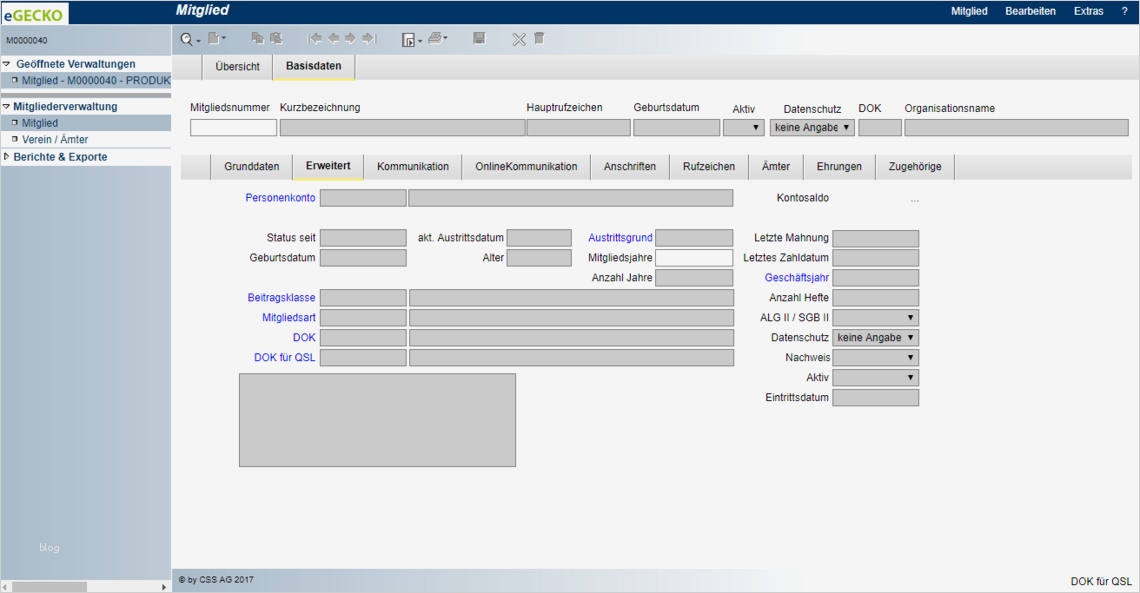Click the printer icon in toolbar
This screenshot has height=593, width=1140.
[x=435, y=39]
